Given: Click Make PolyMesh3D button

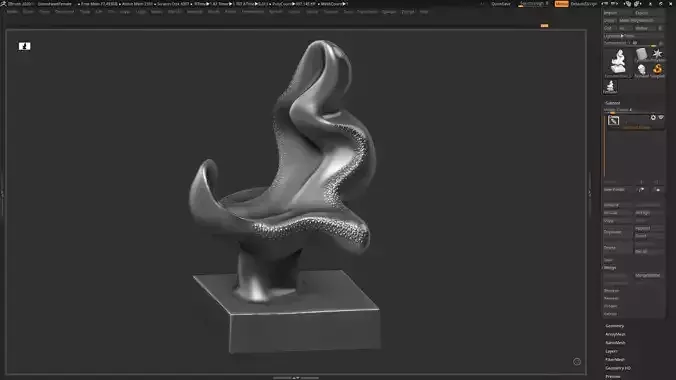Looking at the screenshot, I should [641, 21].
